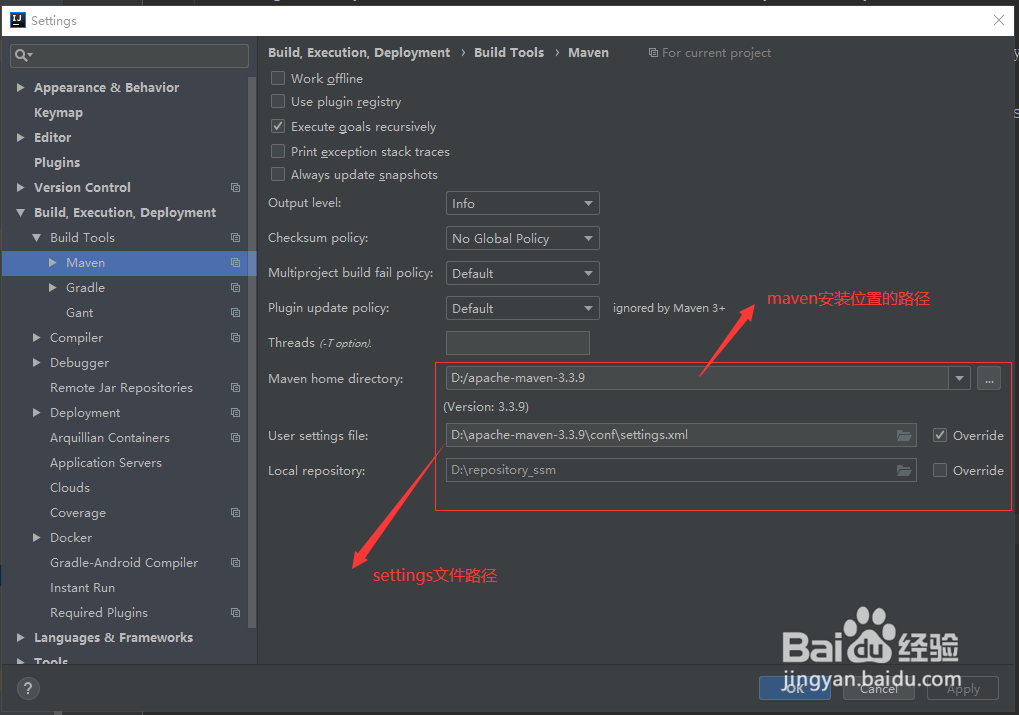Click project-level icon on Arquillian Containers row
This screenshot has width=1019, height=715.
[235, 438]
